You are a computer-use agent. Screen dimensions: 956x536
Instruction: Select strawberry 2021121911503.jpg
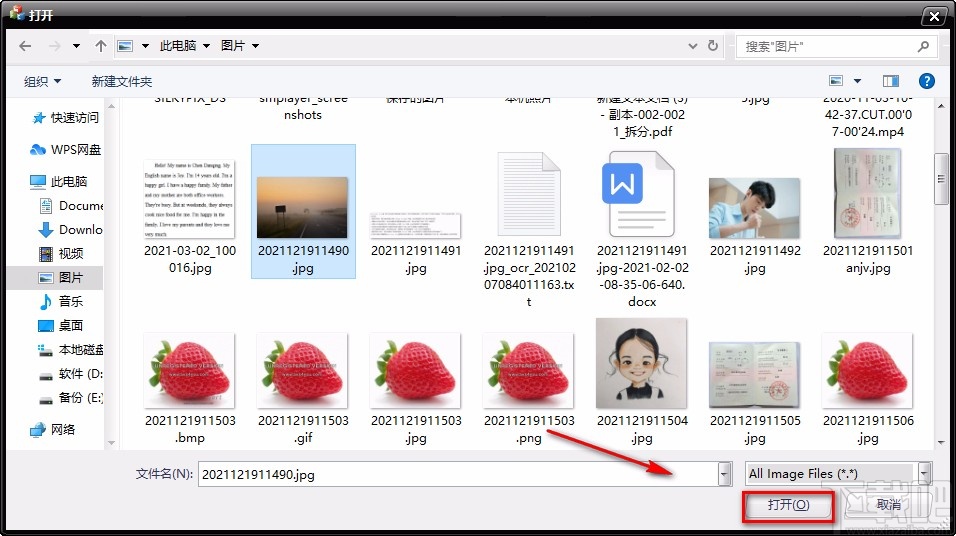(415, 370)
